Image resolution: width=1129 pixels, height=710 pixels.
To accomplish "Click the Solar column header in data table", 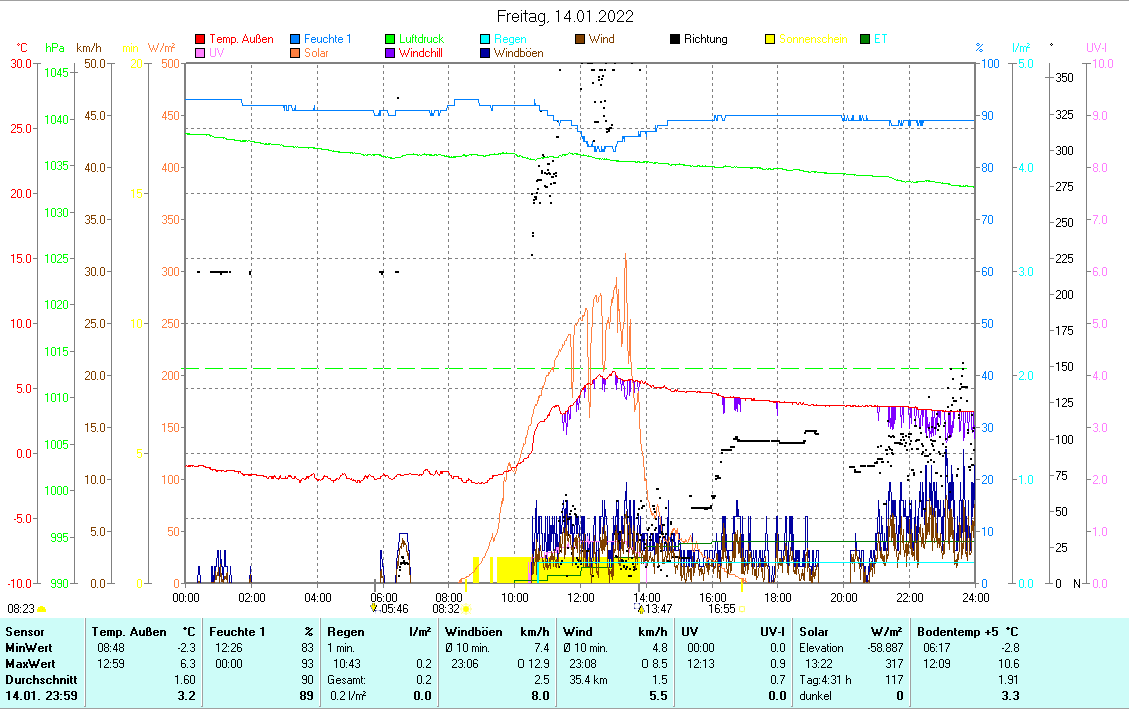I will (x=815, y=632).
